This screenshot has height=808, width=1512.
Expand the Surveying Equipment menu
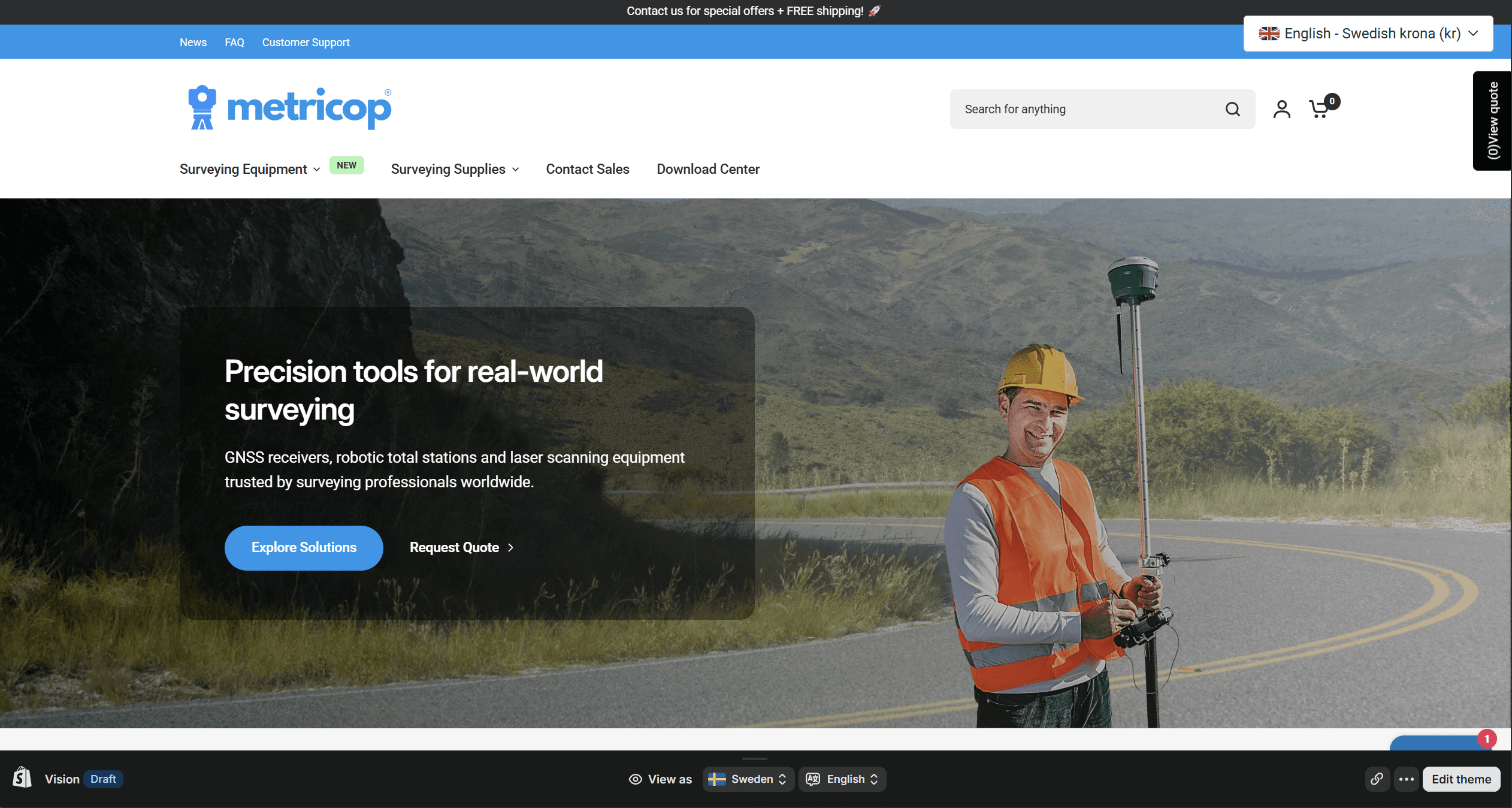coord(250,169)
